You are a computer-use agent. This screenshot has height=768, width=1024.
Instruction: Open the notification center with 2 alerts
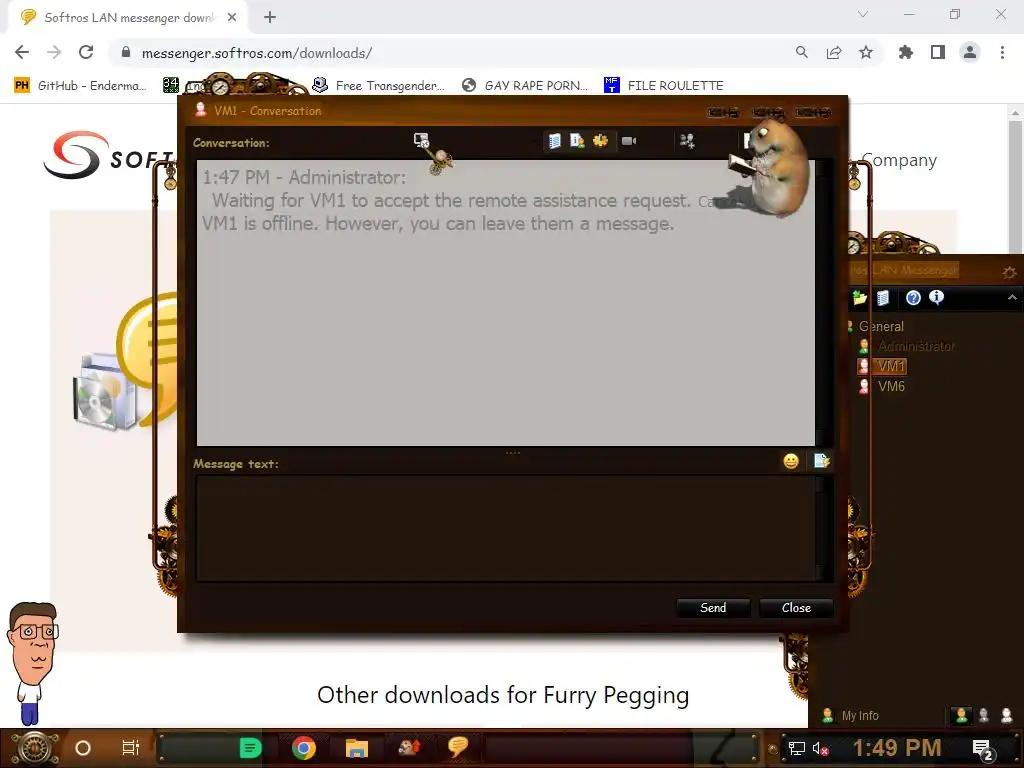(x=983, y=750)
